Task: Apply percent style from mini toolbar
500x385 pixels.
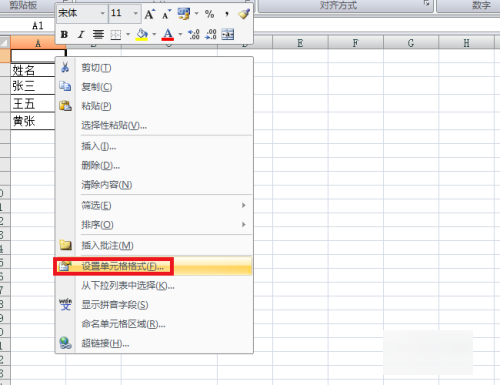Action: pos(209,14)
